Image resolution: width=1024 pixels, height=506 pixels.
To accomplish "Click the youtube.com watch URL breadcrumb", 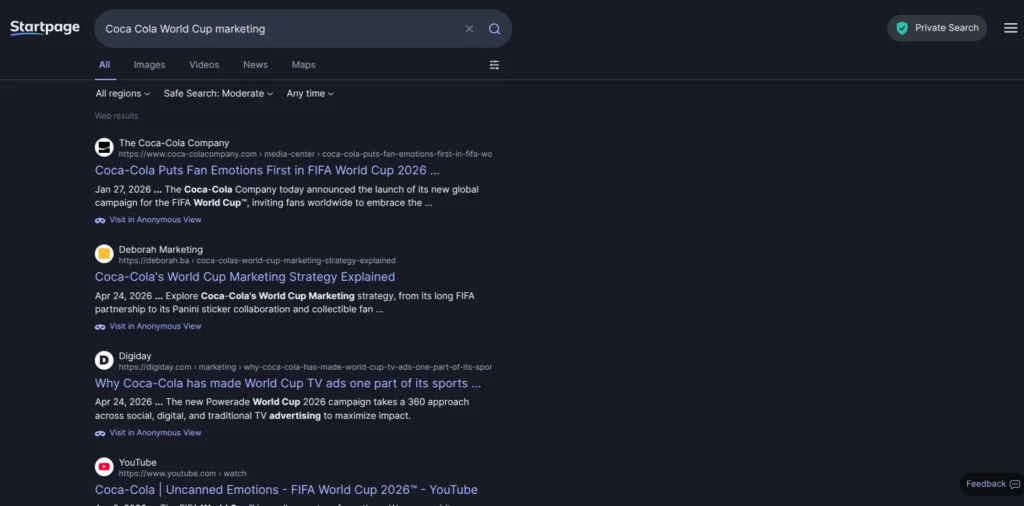I will (x=182, y=473).
